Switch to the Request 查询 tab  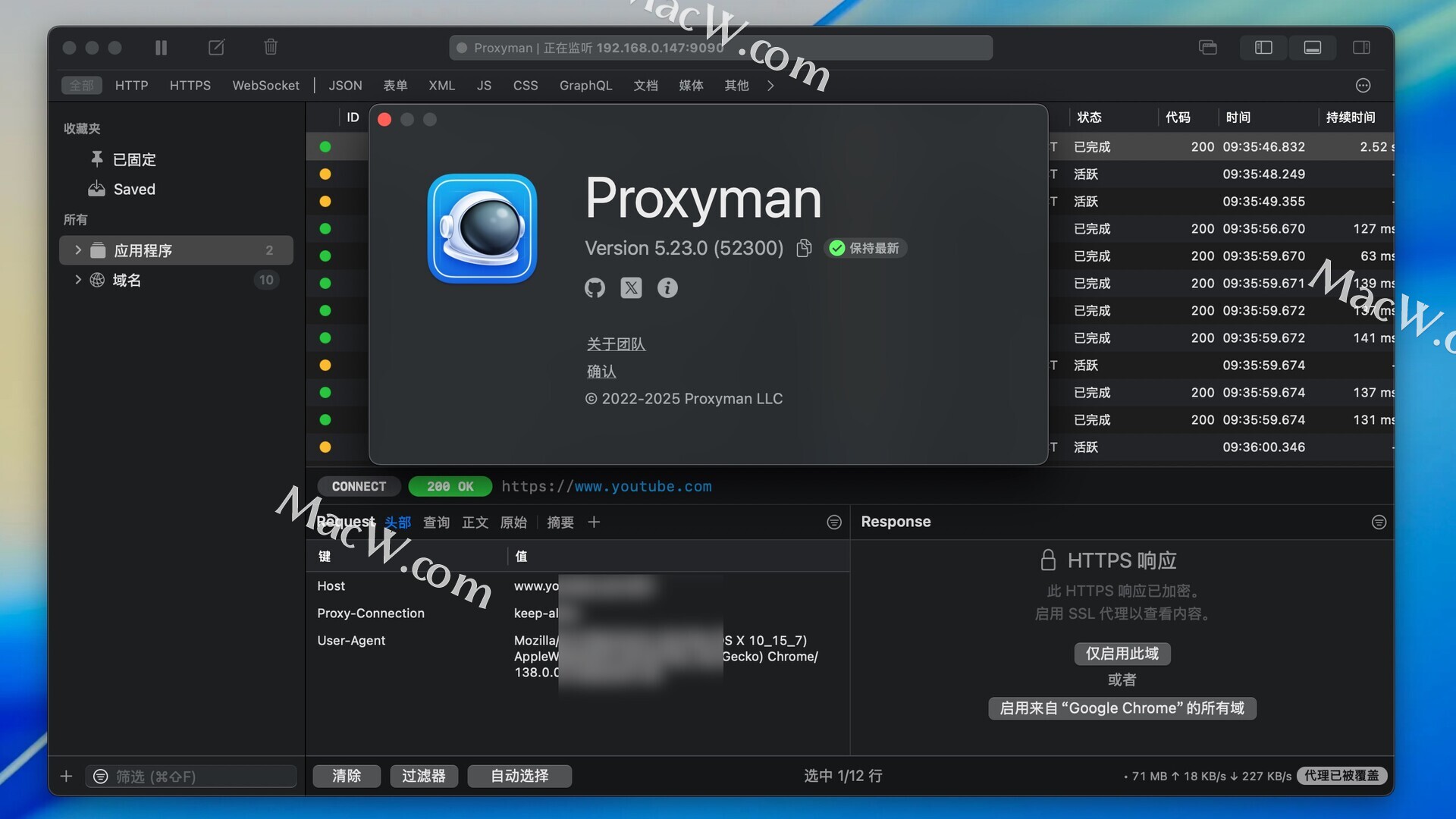click(436, 522)
